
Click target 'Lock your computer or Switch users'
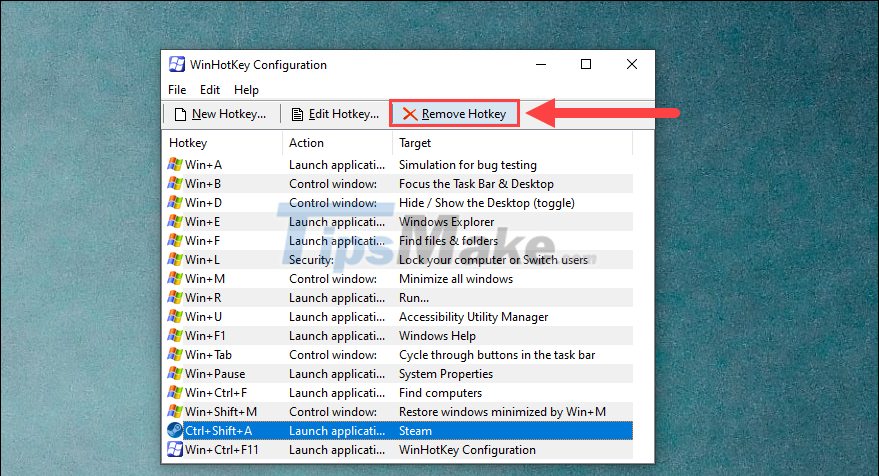click(493, 260)
